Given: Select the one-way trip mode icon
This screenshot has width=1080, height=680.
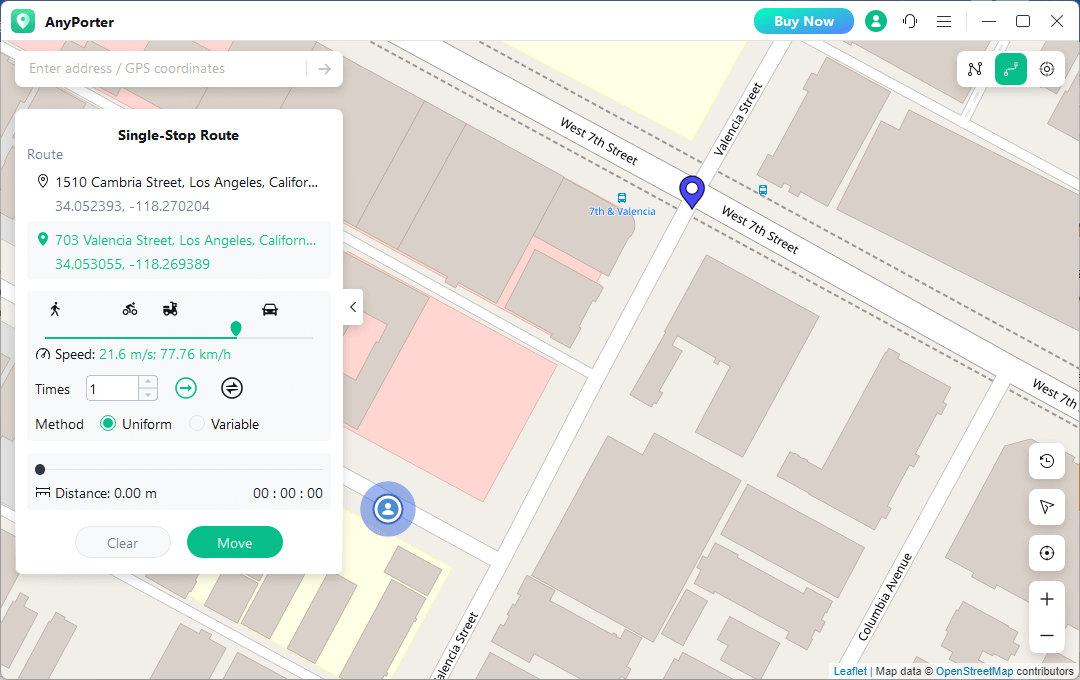Looking at the screenshot, I should [x=186, y=388].
